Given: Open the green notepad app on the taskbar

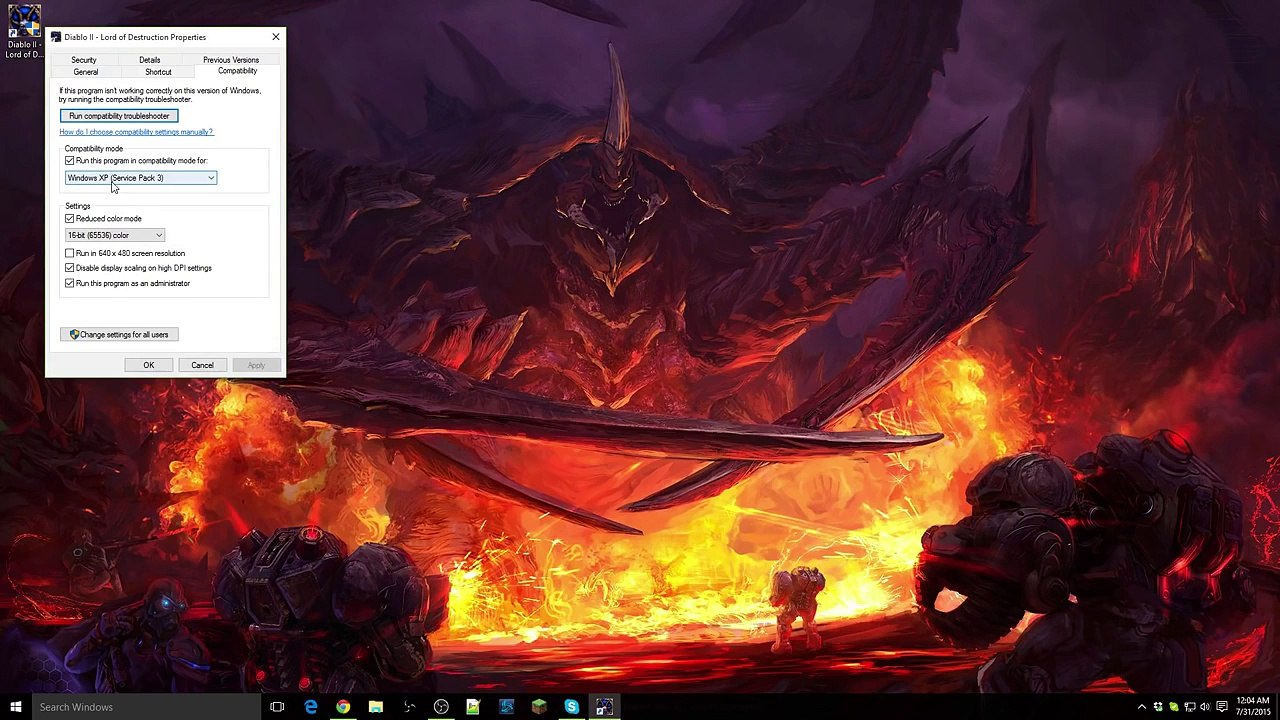Looking at the screenshot, I should [473, 707].
